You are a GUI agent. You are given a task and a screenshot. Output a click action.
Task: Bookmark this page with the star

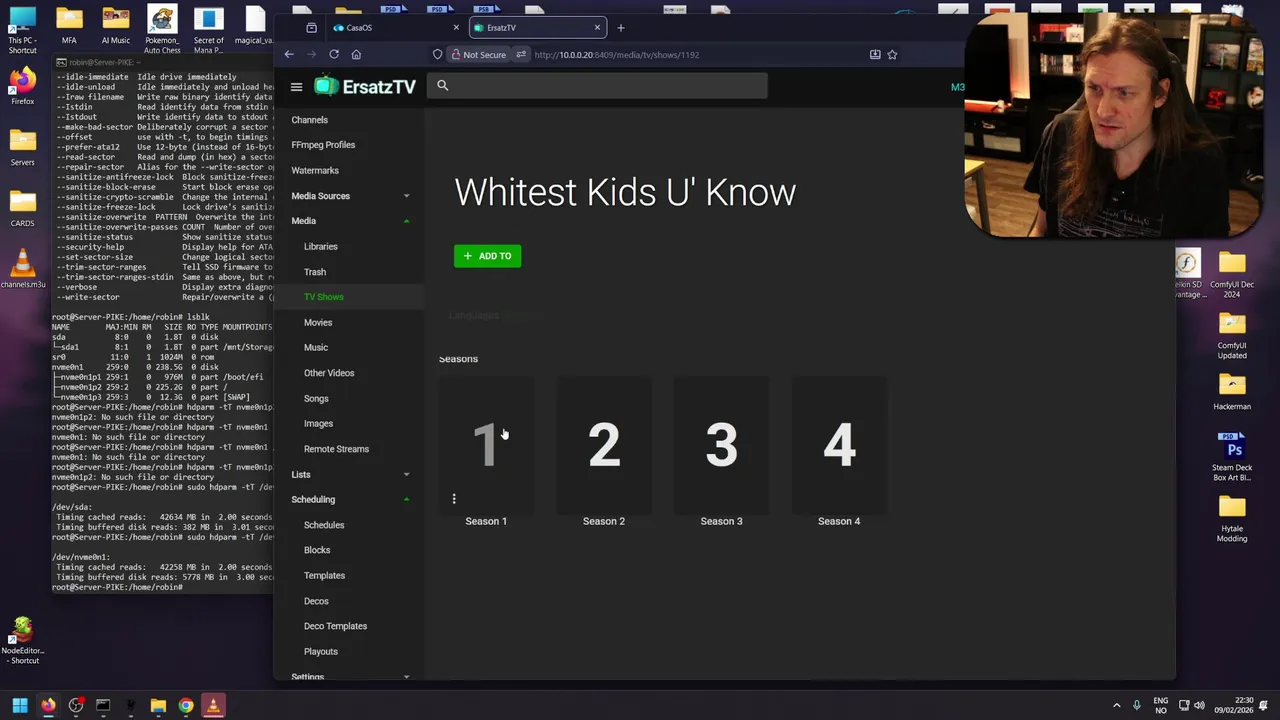892,54
